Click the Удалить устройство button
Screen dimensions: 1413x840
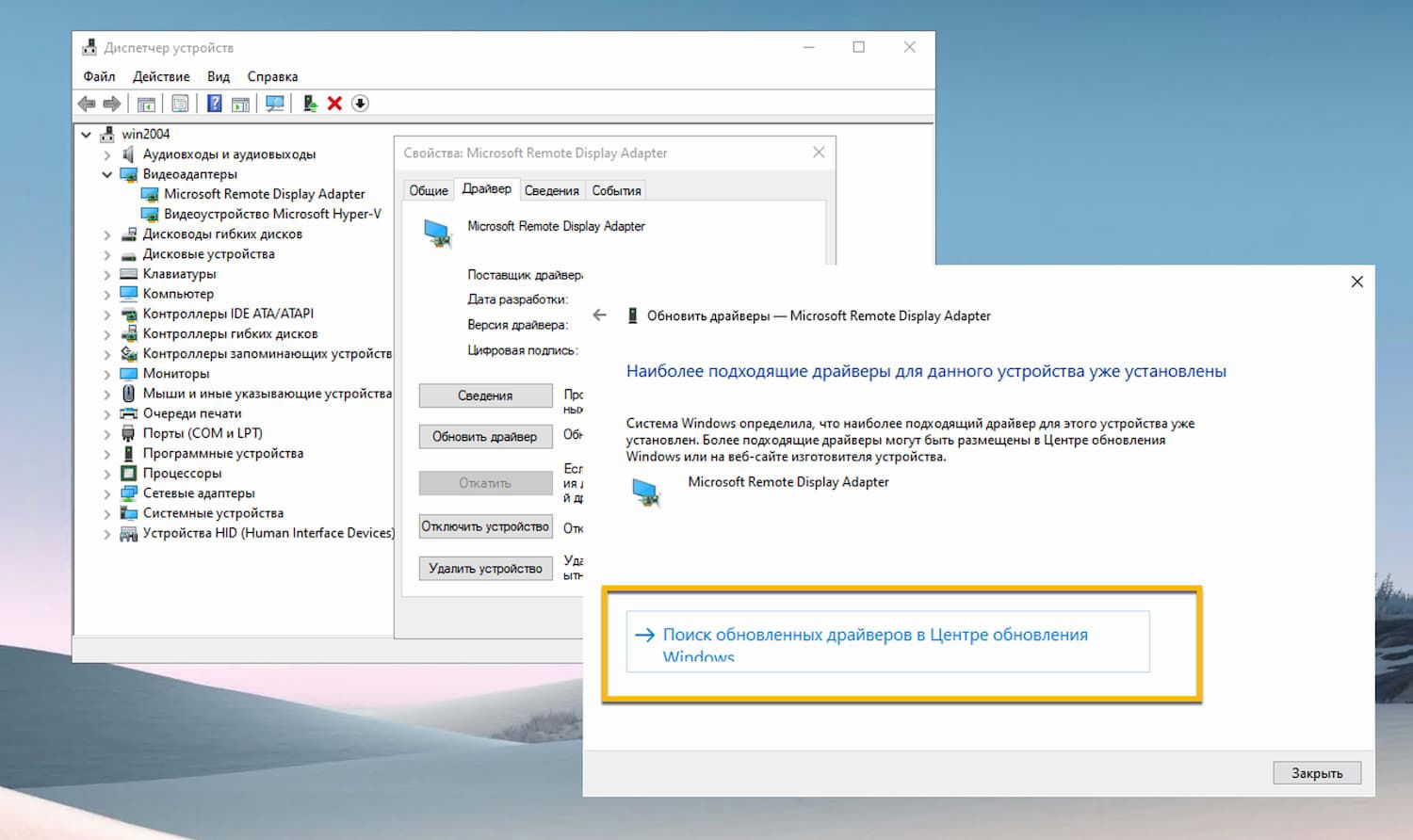pyautogui.click(x=485, y=569)
